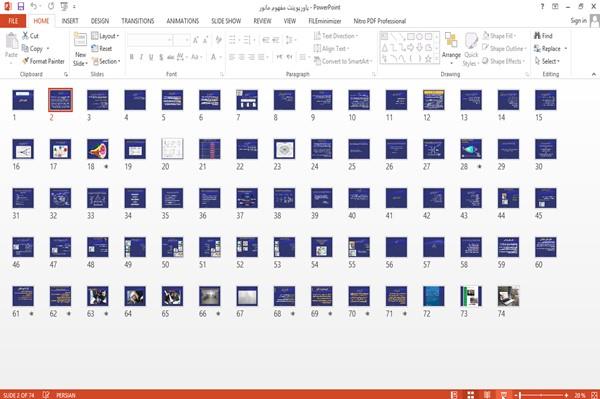
Task: Open Reading View from status bar
Action: [x=487, y=395]
